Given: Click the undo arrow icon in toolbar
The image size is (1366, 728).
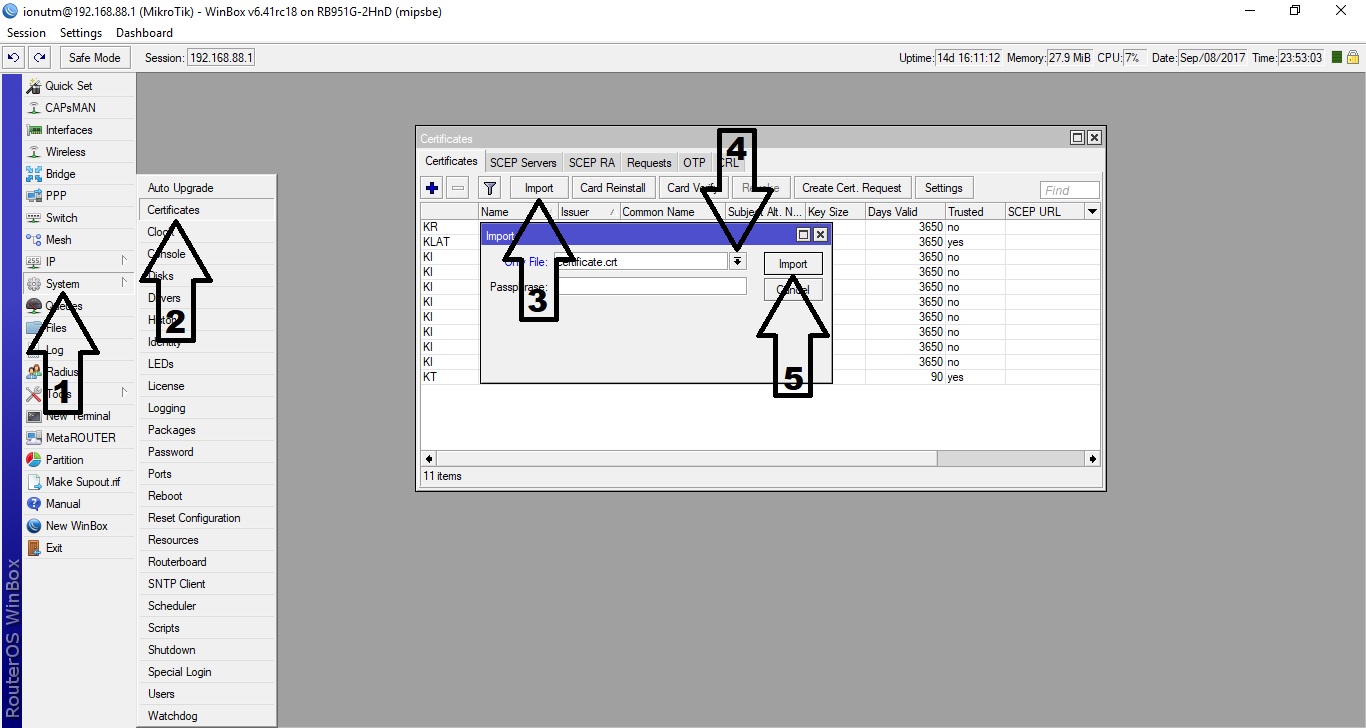Looking at the screenshot, I should 15,58.
